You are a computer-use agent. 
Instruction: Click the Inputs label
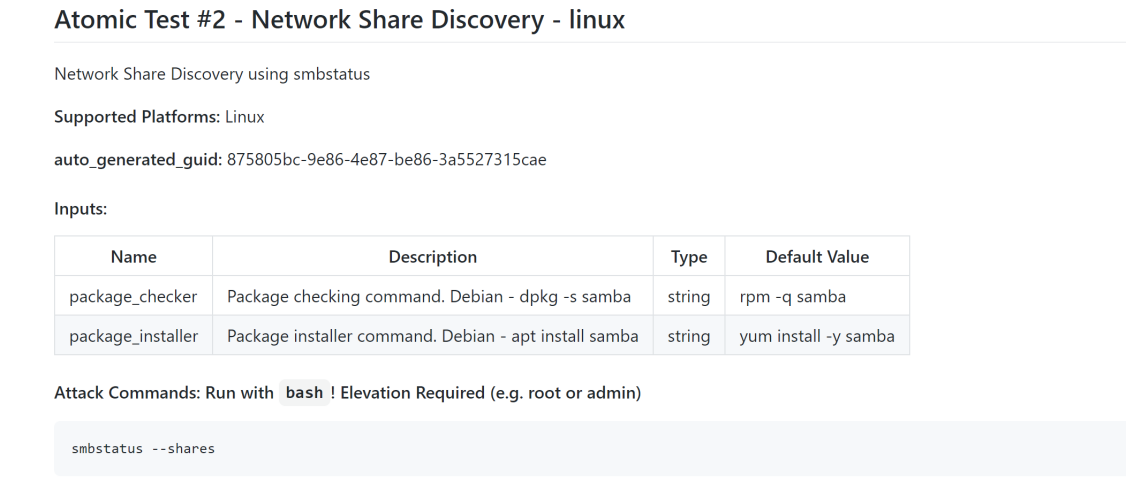(80, 209)
